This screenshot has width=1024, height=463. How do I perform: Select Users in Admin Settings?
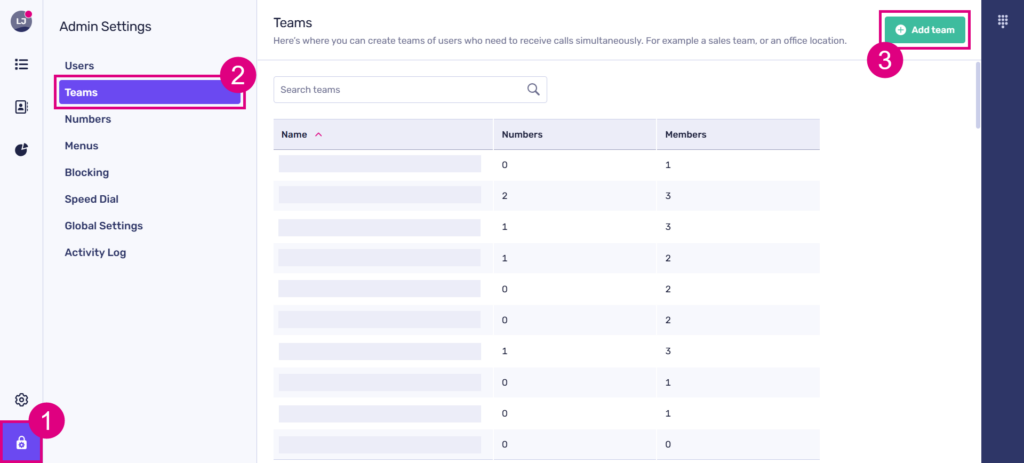click(79, 66)
